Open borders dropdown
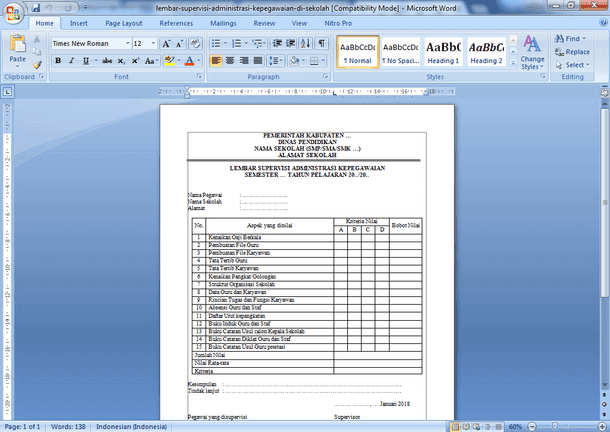 coord(323,61)
